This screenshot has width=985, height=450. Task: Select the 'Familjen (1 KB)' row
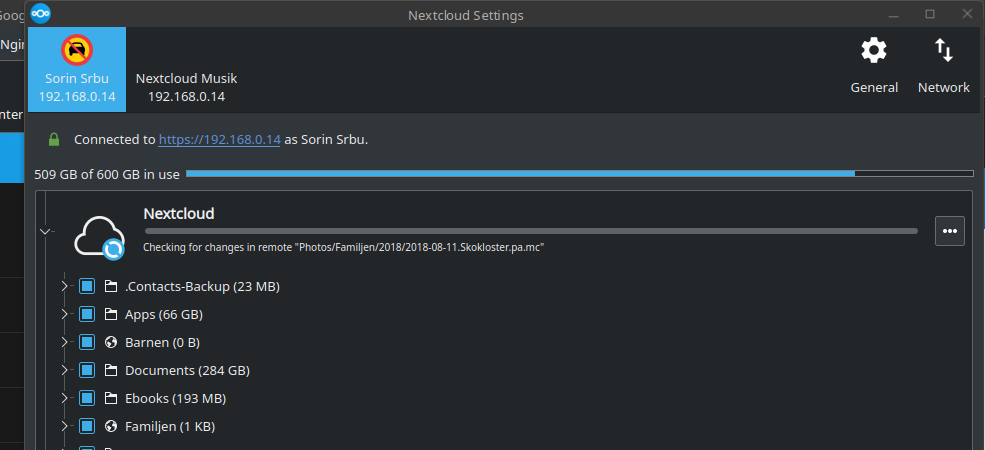(x=170, y=427)
